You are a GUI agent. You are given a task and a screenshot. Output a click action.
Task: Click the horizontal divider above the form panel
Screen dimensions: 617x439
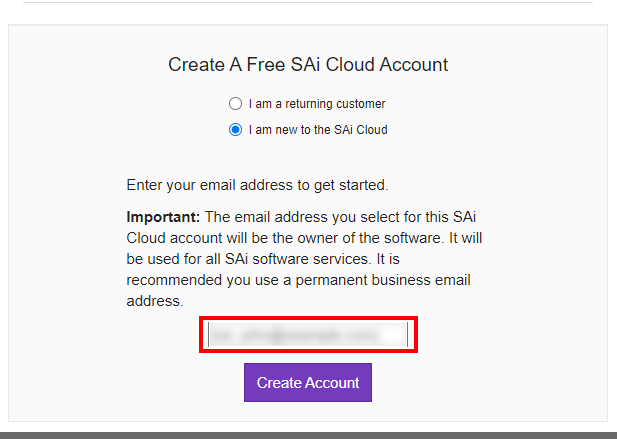(308, 2)
